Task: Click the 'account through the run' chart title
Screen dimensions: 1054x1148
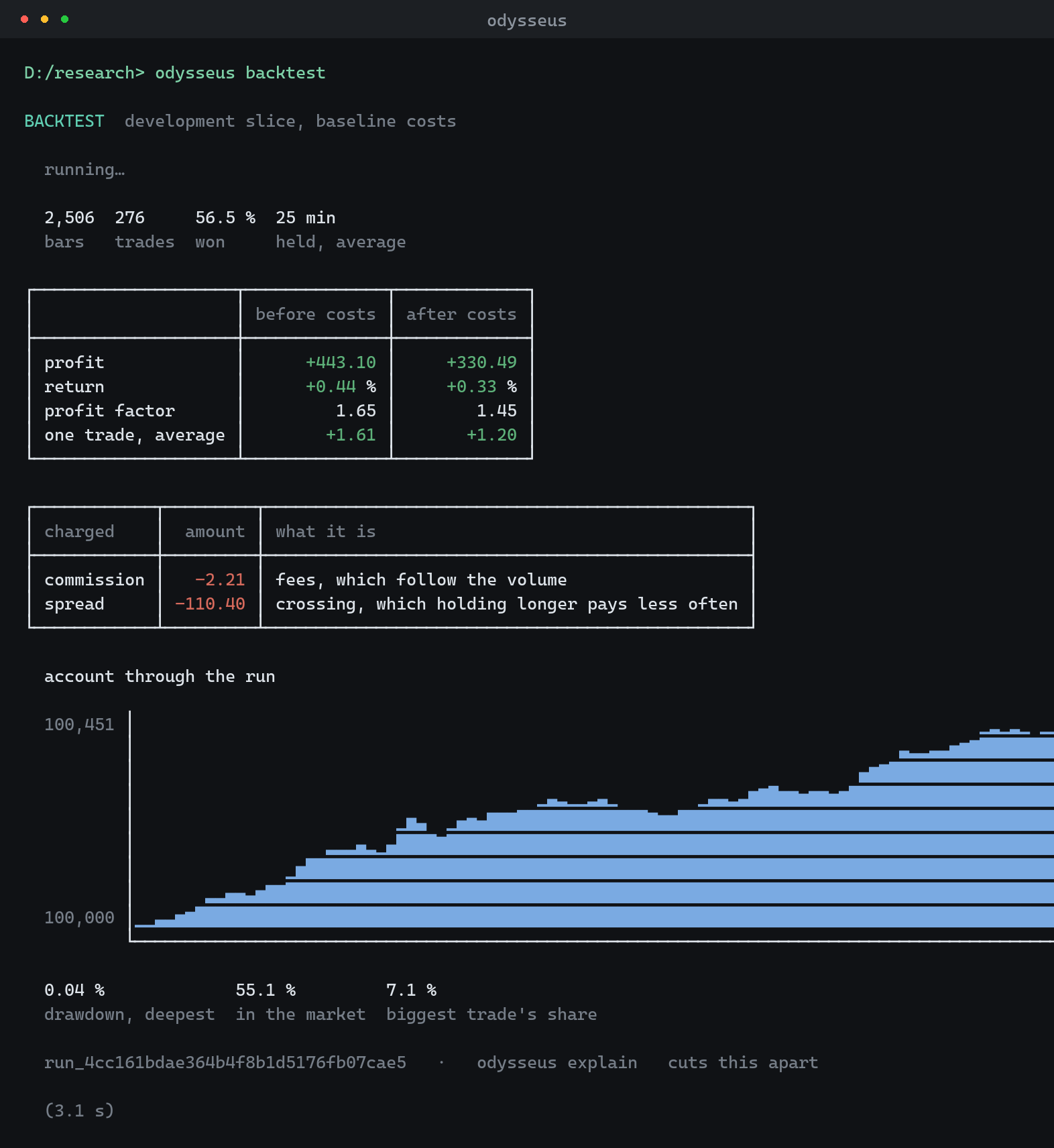Action: 160,677
